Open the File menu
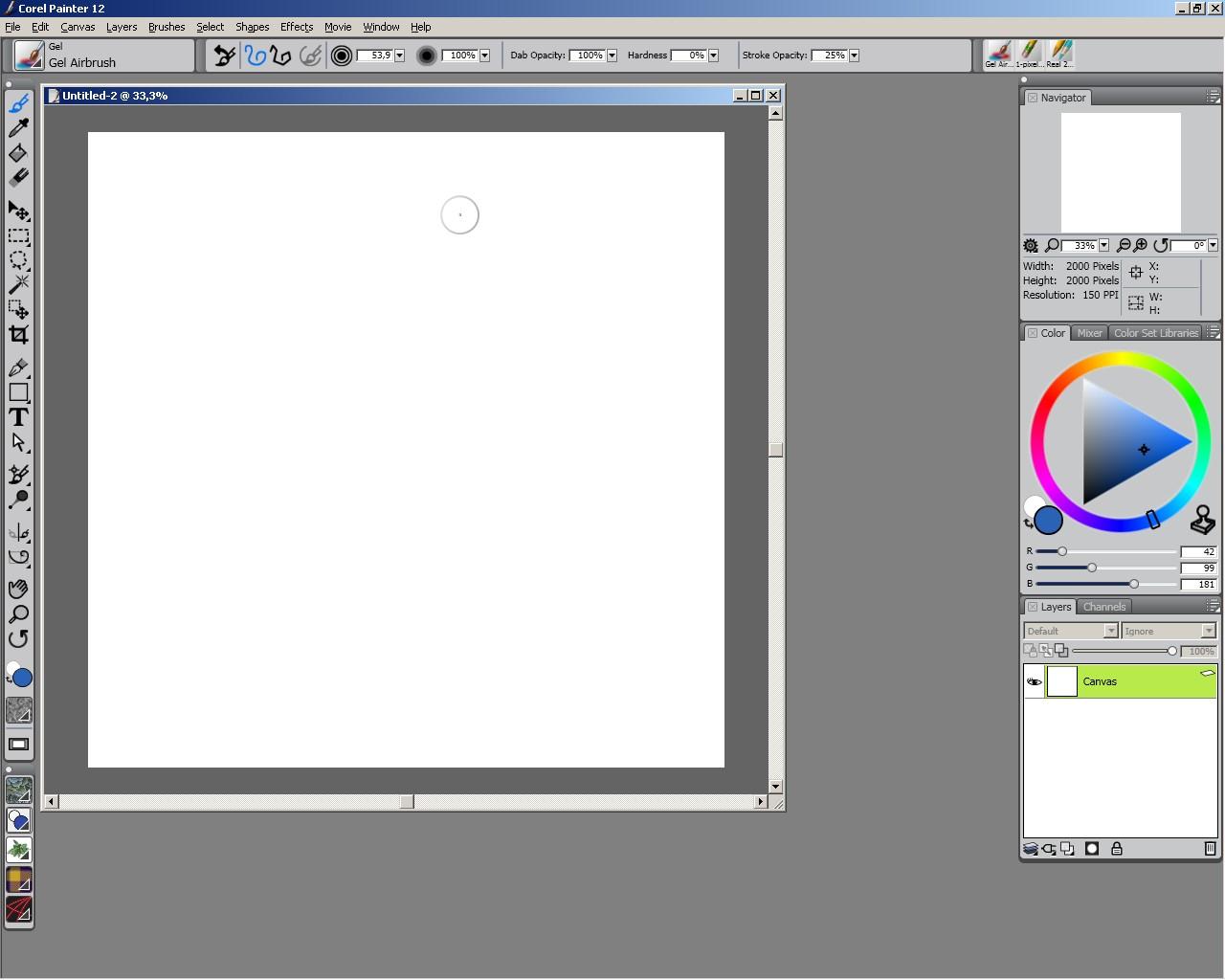 click(x=12, y=27)
